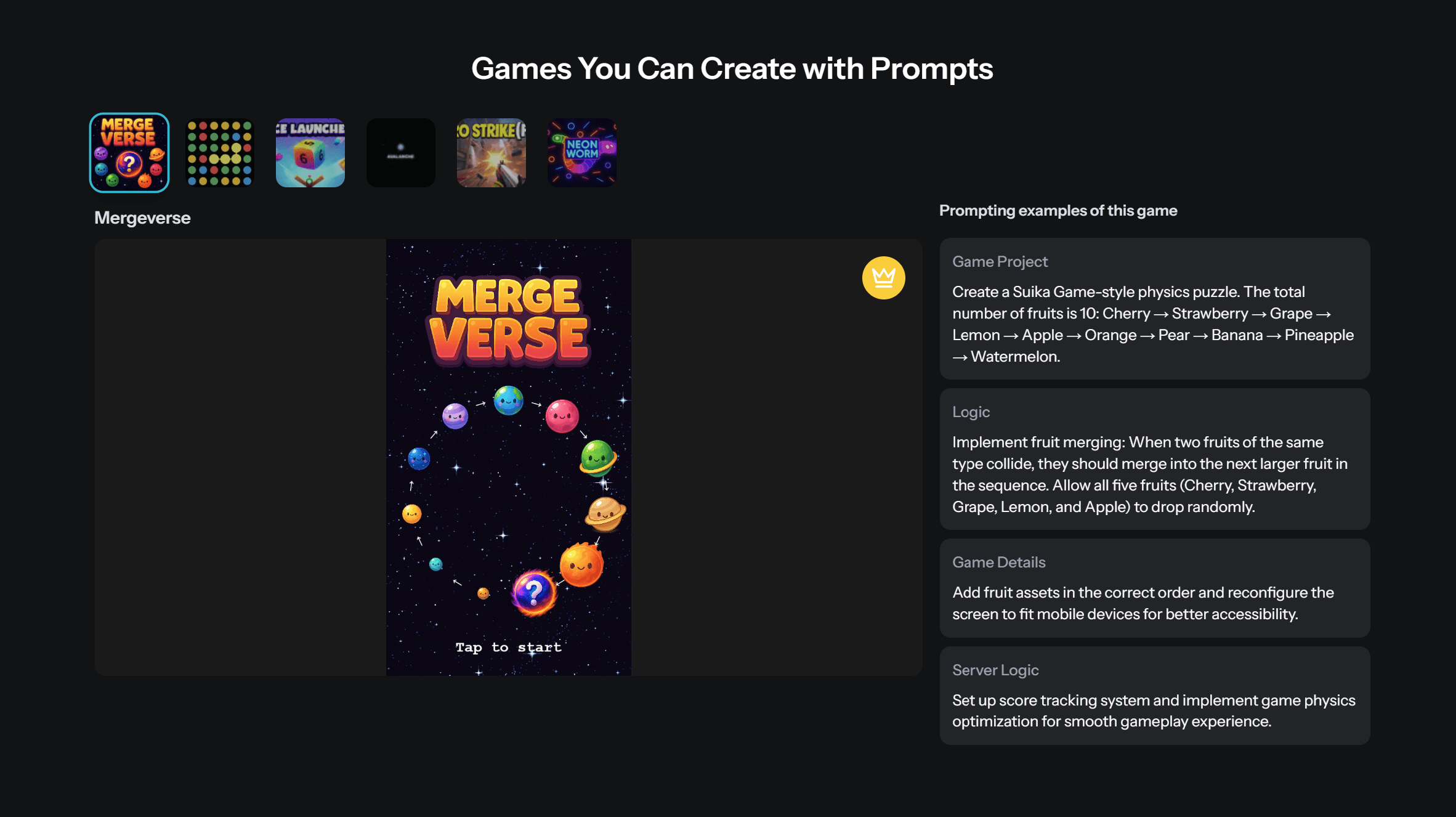Click the Merge Verse title logo
Viewport: 1456px width, 817px height.
pyautogui.click(x=509, y=320)
